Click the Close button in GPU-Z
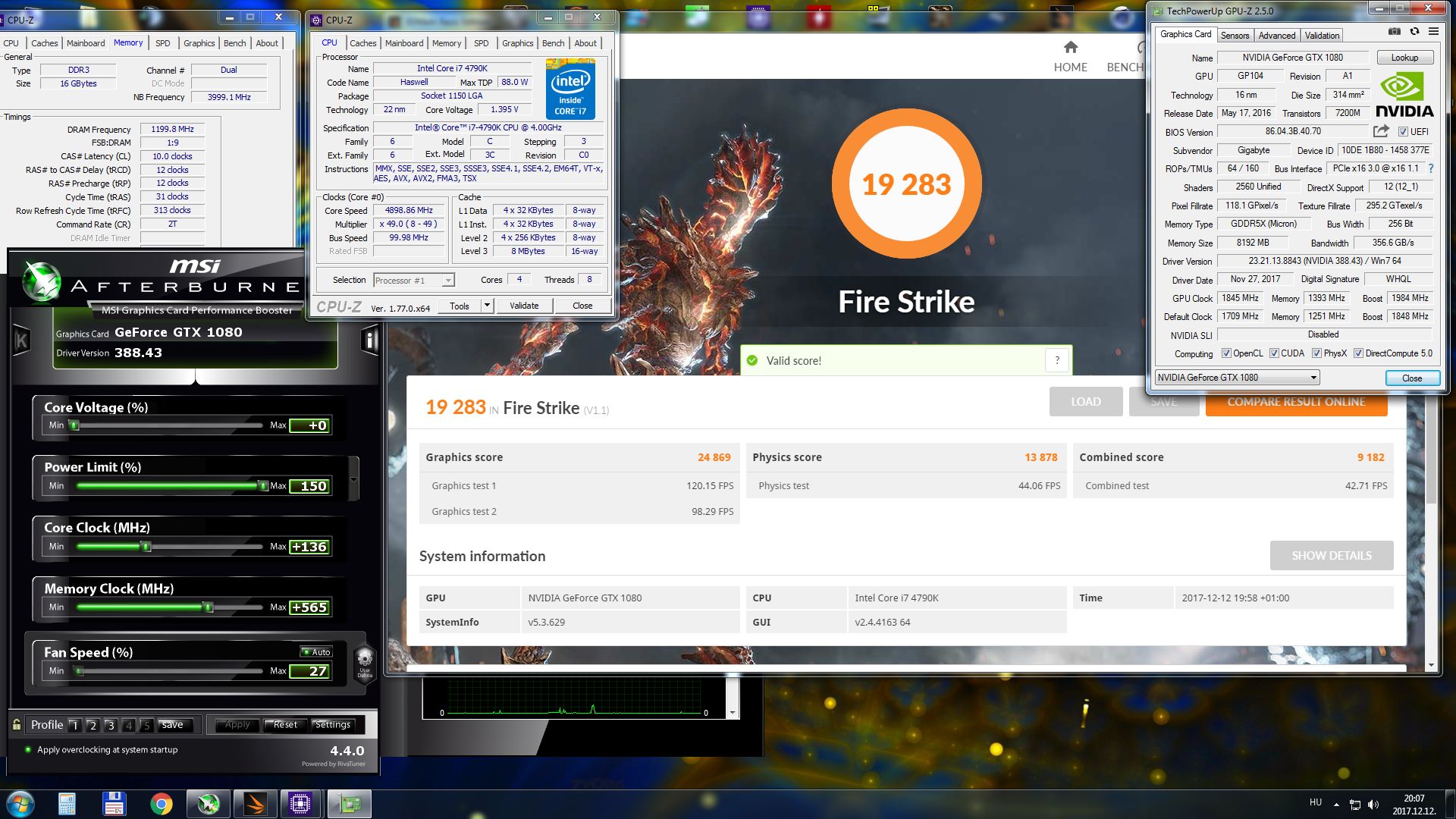Screen dimensions: 1456x819 1412,378
